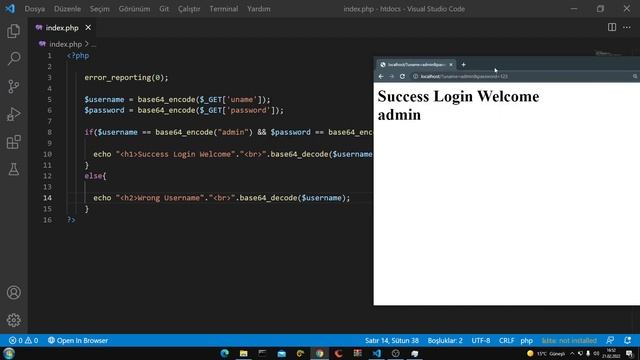The width and height of the screenshot is (640, 360).
Task: Click UTF-8 encoding selector
Action: pos(481,340)
